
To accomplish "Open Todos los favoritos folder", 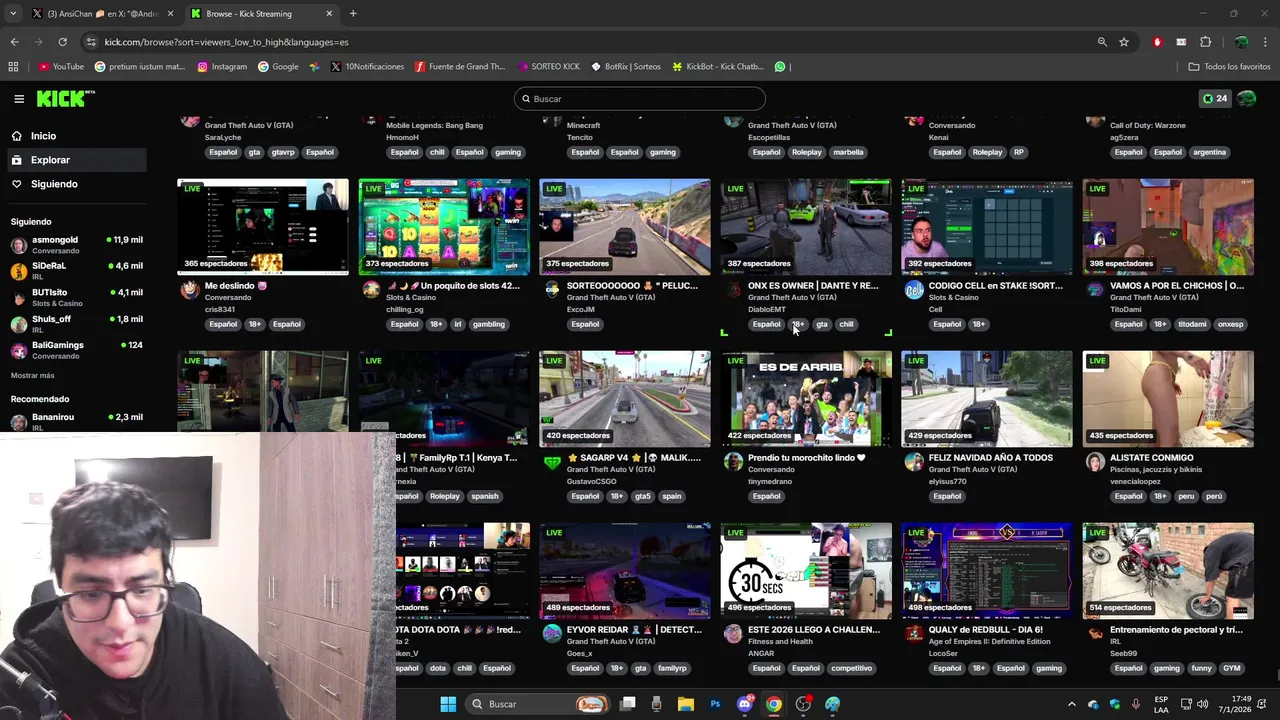I will [x=1229, y=67].
